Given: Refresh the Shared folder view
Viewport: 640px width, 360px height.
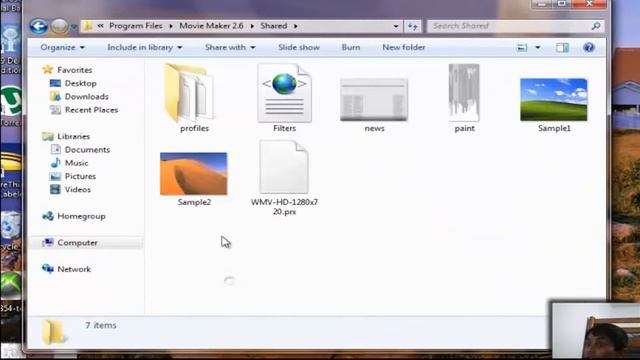Looking at the screenshot, I should coord(413,26).
